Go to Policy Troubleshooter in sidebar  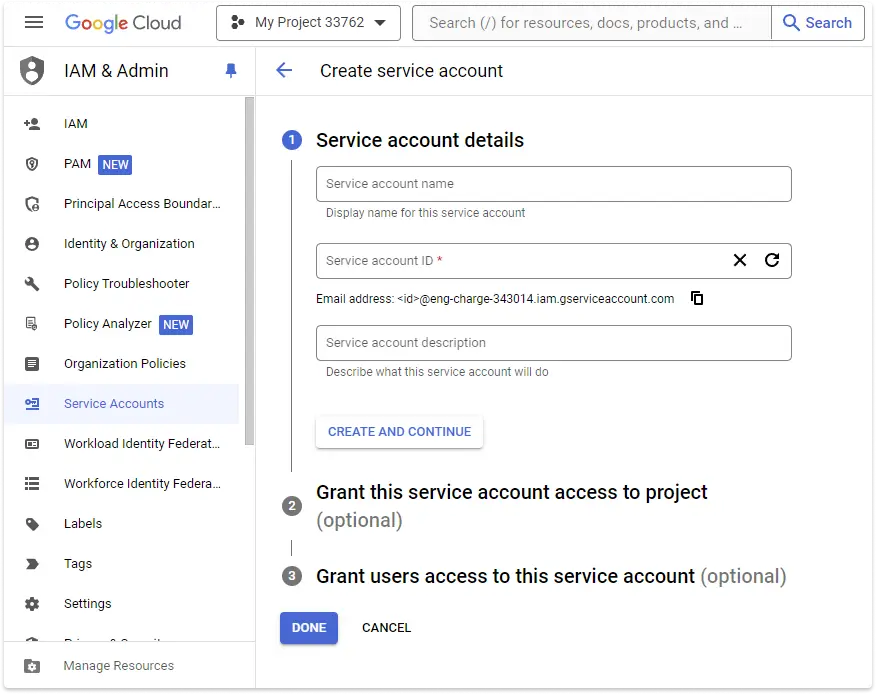126,284
